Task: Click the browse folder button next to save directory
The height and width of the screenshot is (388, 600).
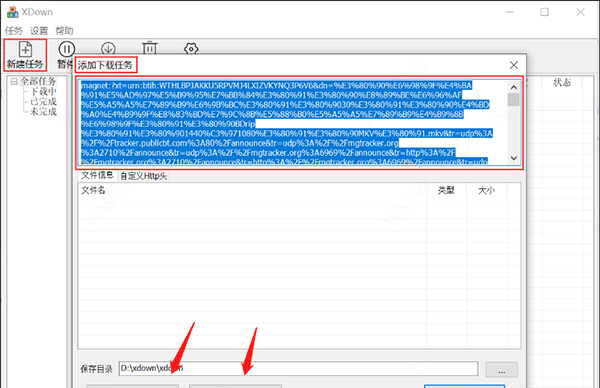Action: (x=501, y=370)
